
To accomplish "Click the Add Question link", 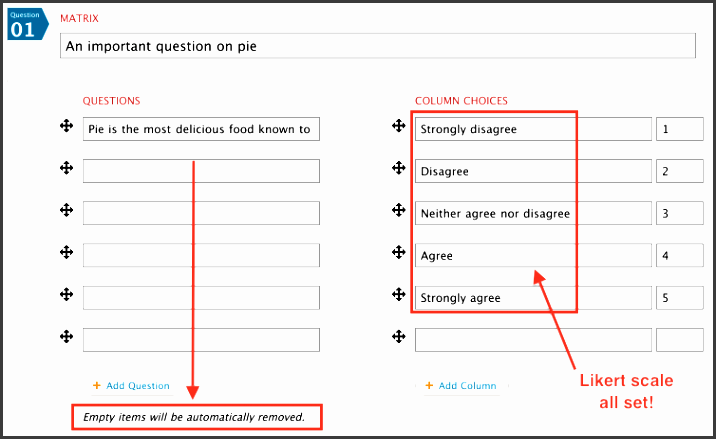I will 137,386.
